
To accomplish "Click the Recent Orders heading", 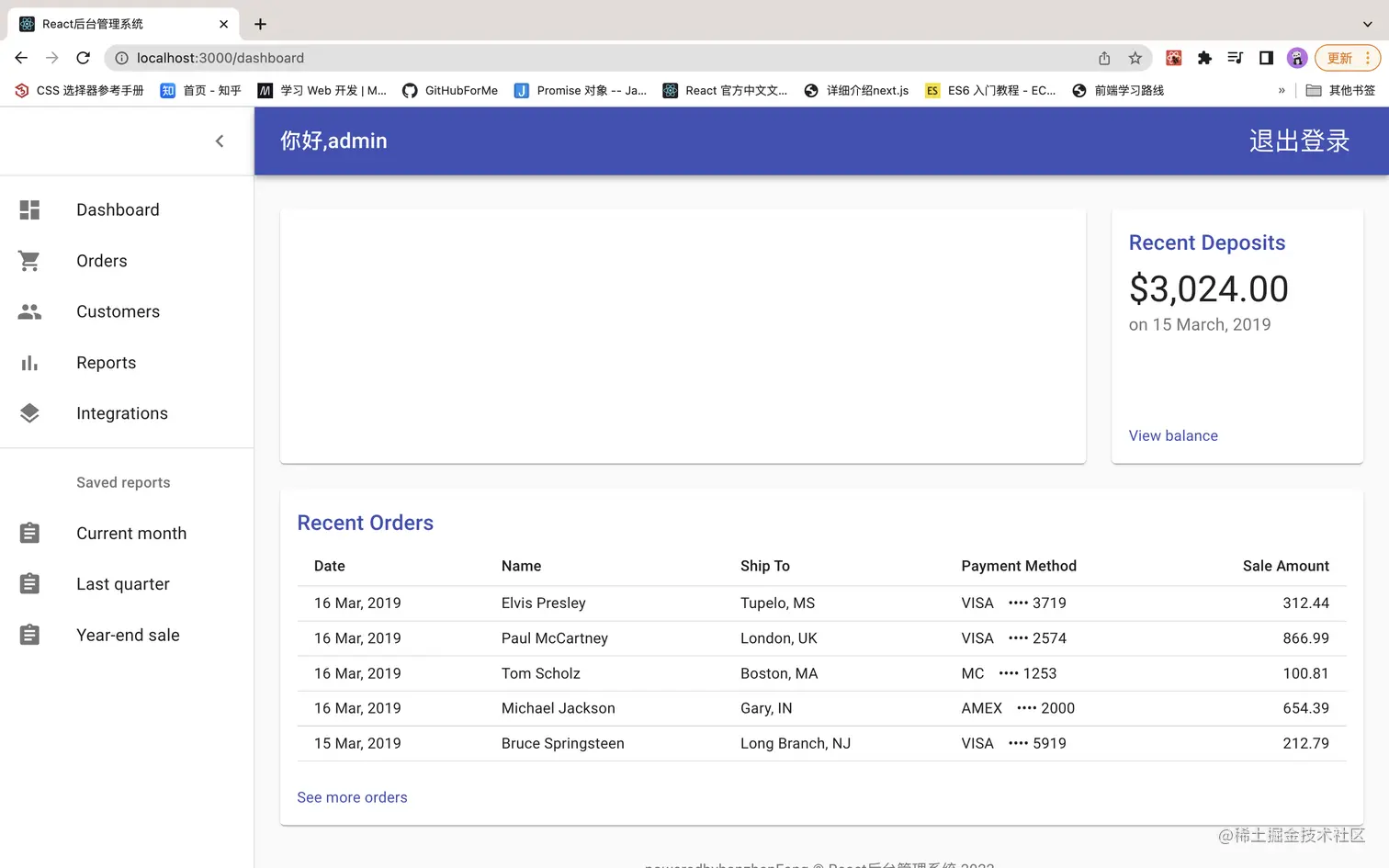I will click(x=366, y=523).
